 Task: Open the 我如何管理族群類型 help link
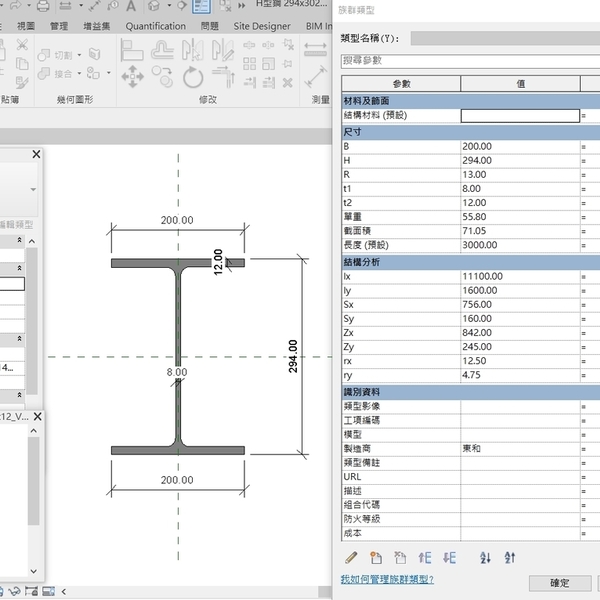point(387,579)
